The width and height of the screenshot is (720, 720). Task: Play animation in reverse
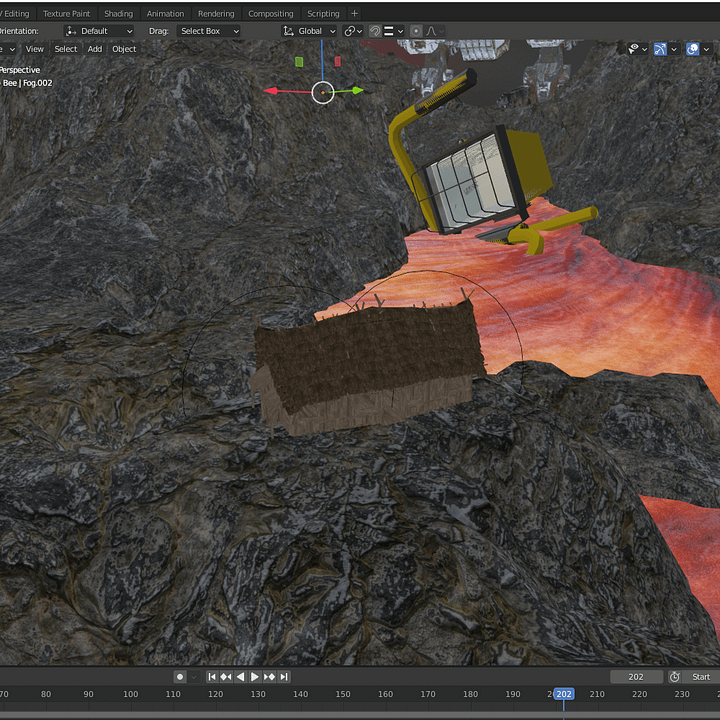click(x=240, y=676)
